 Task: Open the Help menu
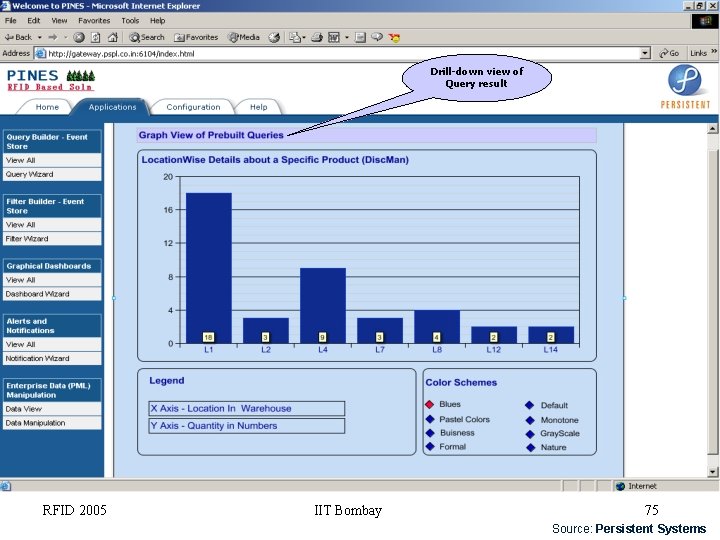click(x=157, y=21)
